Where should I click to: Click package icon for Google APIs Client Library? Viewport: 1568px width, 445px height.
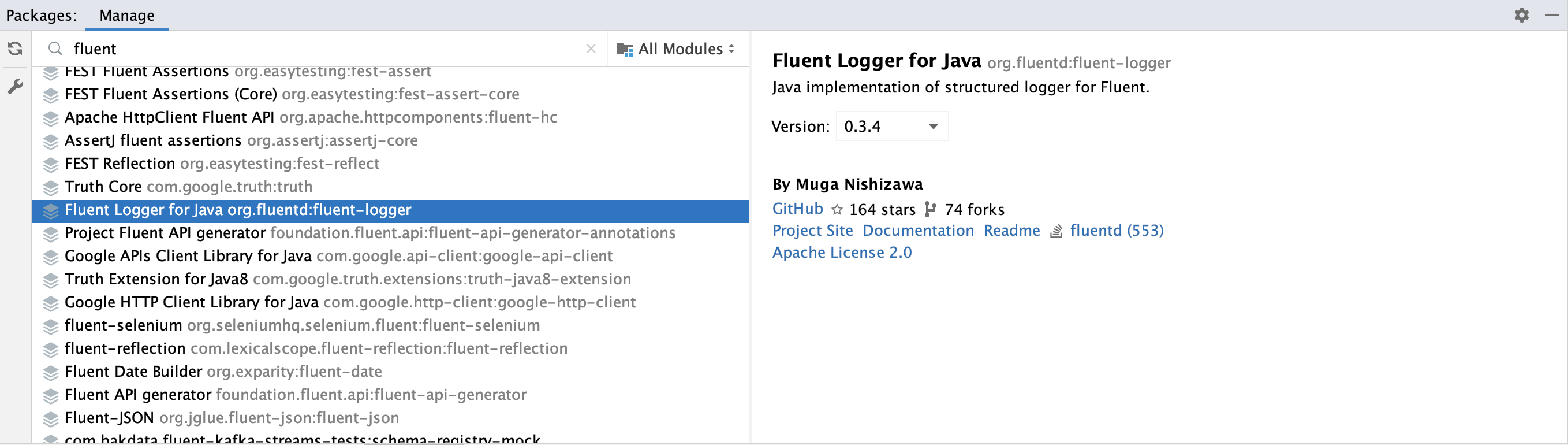pos(51,257)
